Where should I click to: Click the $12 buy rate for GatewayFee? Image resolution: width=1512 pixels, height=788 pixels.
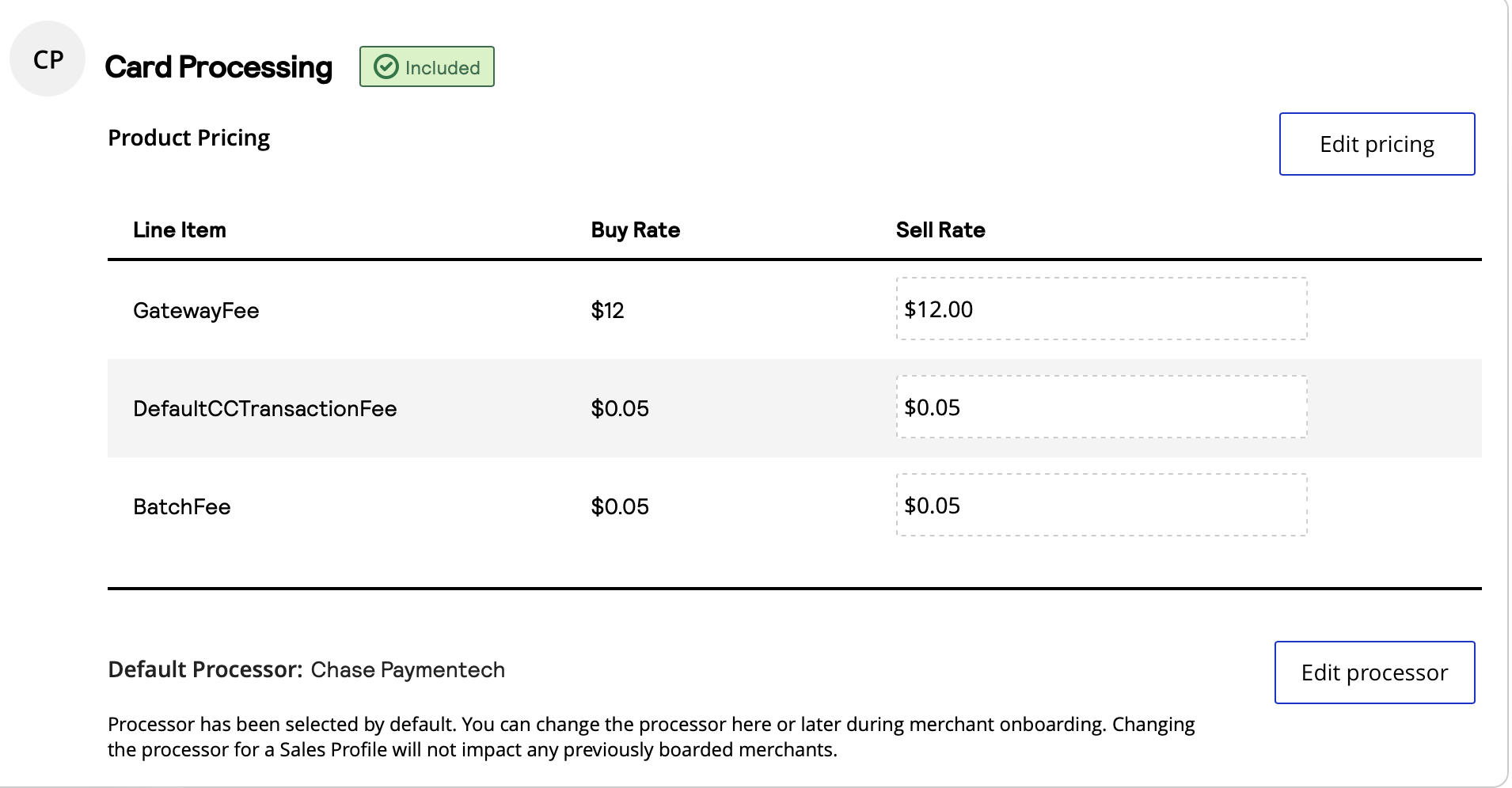[x=607, y=310]
